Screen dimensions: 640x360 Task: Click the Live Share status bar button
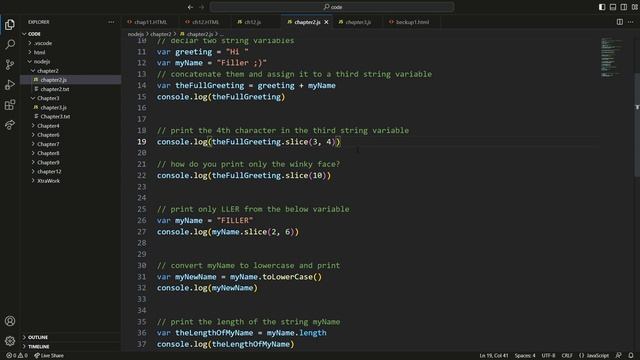point(49,356)
